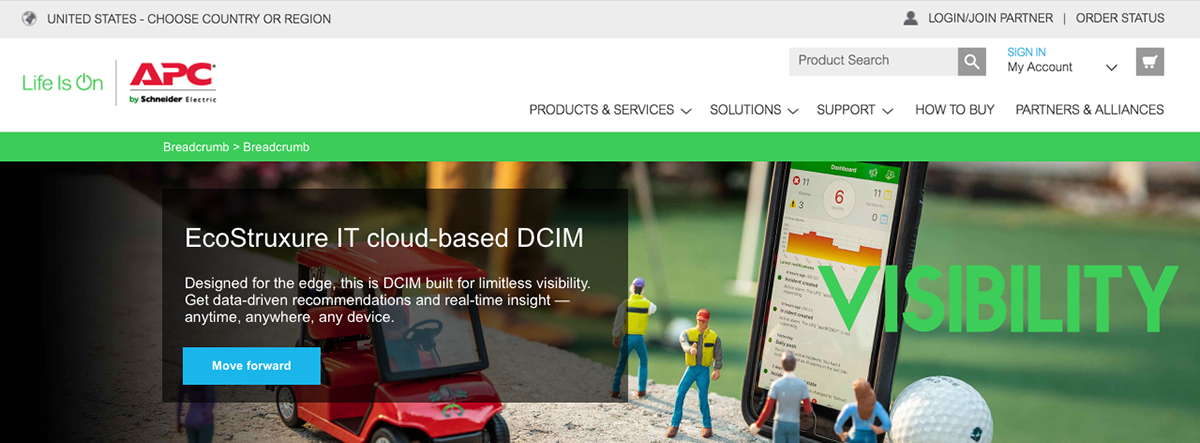Screen dimensions: 1200x443
Task: Click the last Breadcrumb item
Action: [x=276, y=147]
